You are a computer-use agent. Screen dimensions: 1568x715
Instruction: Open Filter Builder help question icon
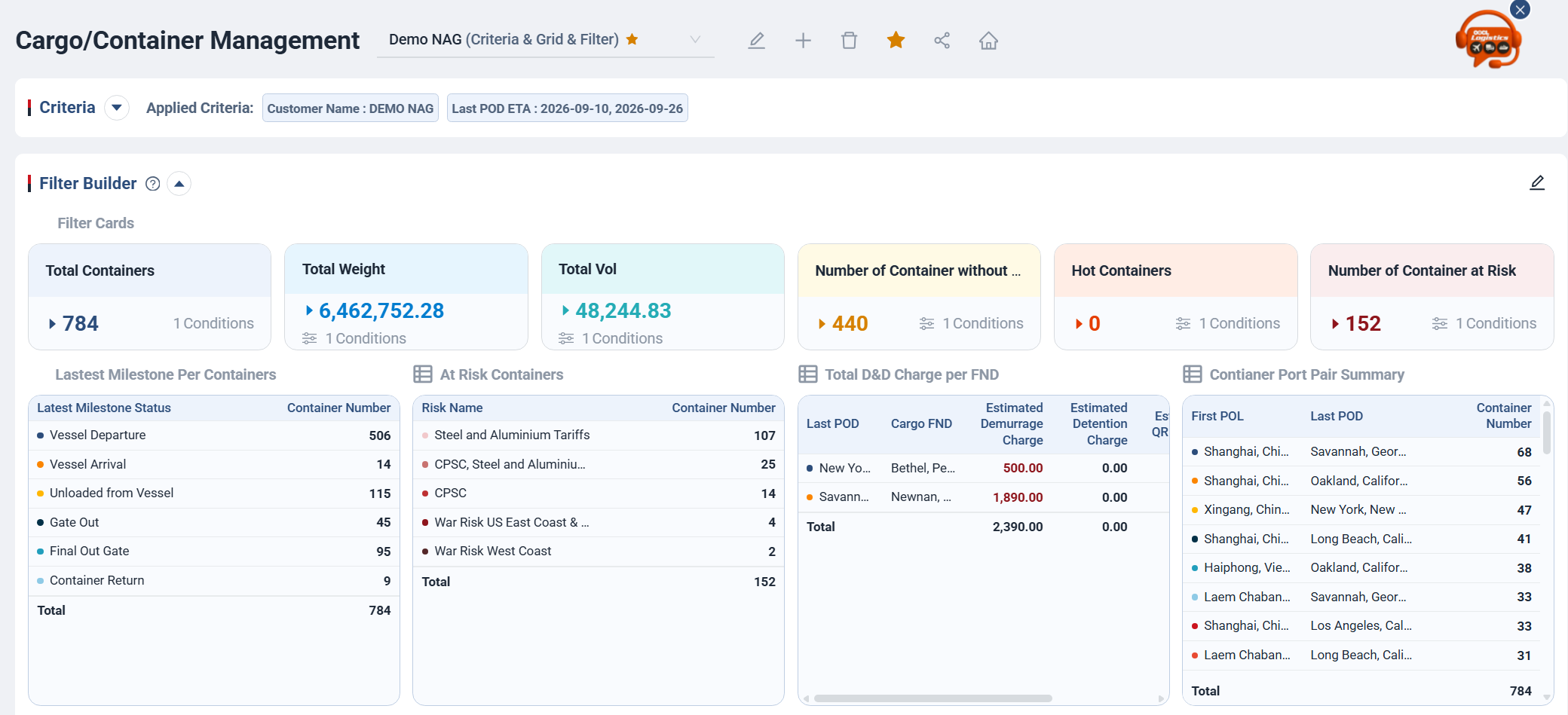coord(153,184)
